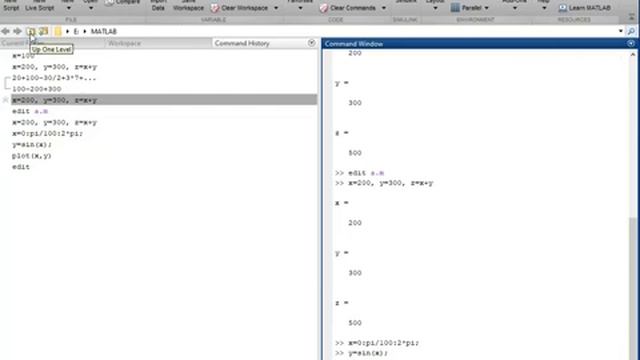The width and height of the screenshot is (640, 360).
Task: Click '>> x=0:pi/100:2*pi;' line in Command Window
Action: point(377,343)
